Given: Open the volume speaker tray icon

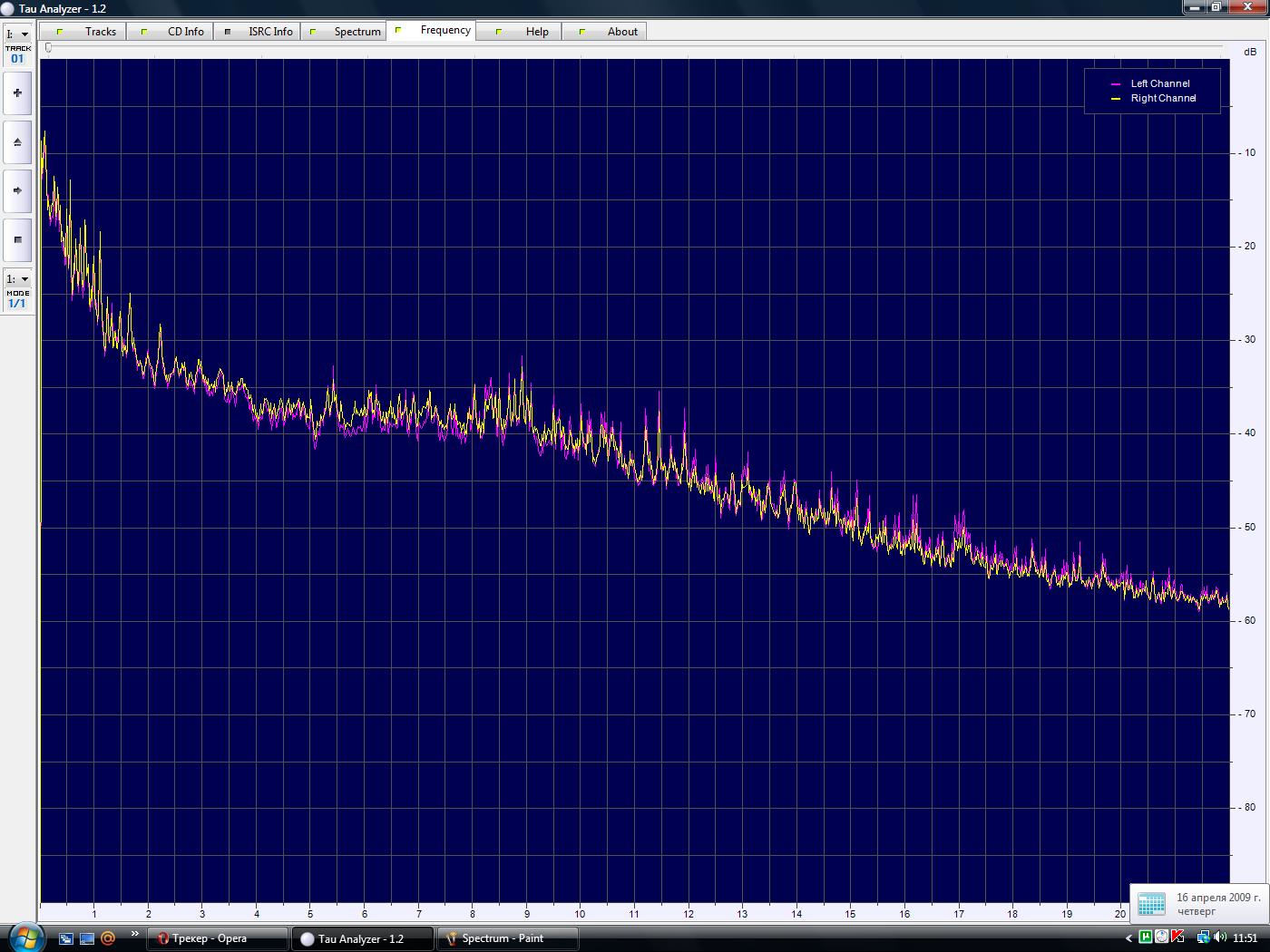Looking at the screenshot, I should tap(1218, 937).
